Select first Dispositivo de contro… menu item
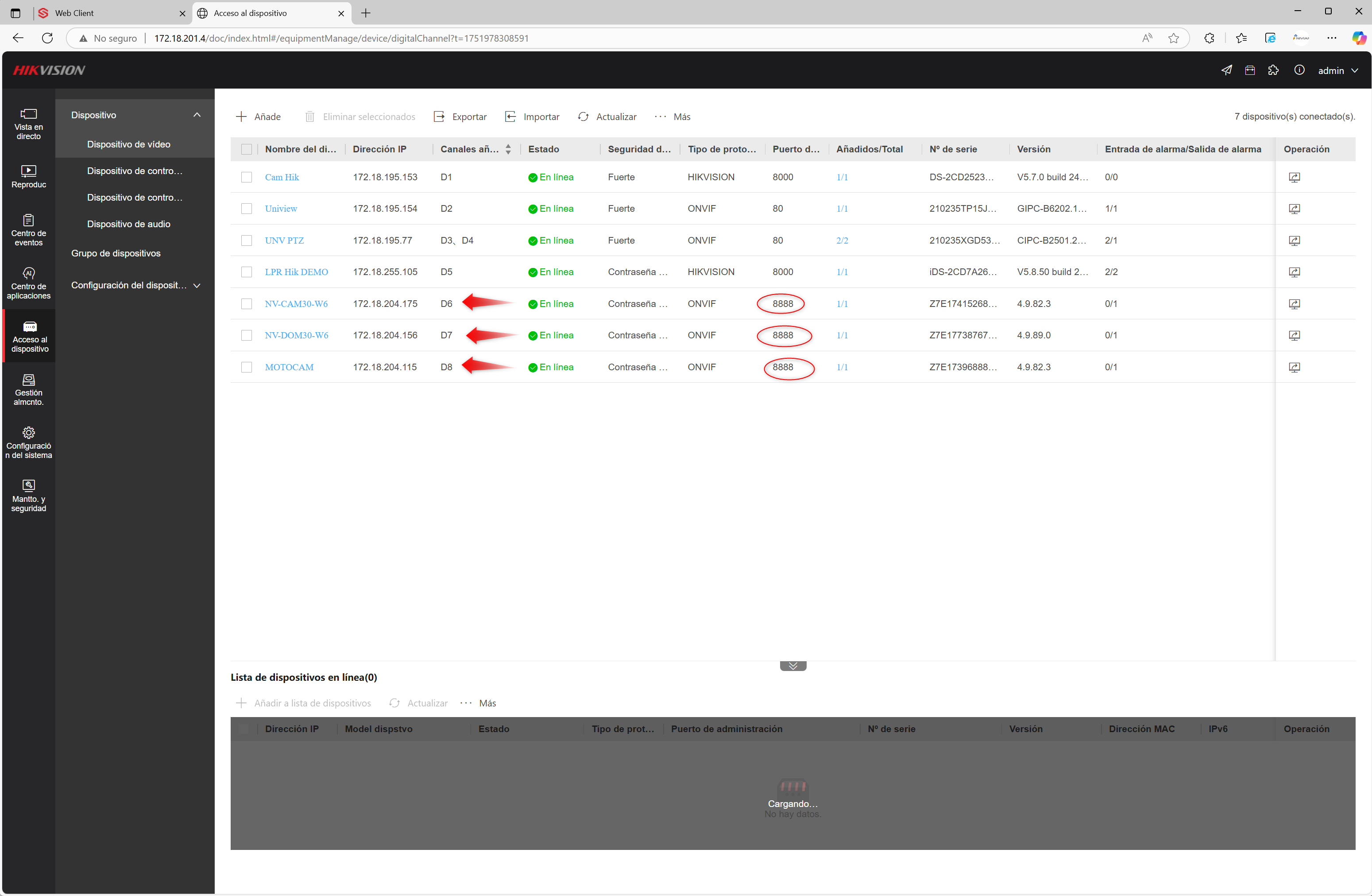The image size is (1372, 896). click(134, 171)
